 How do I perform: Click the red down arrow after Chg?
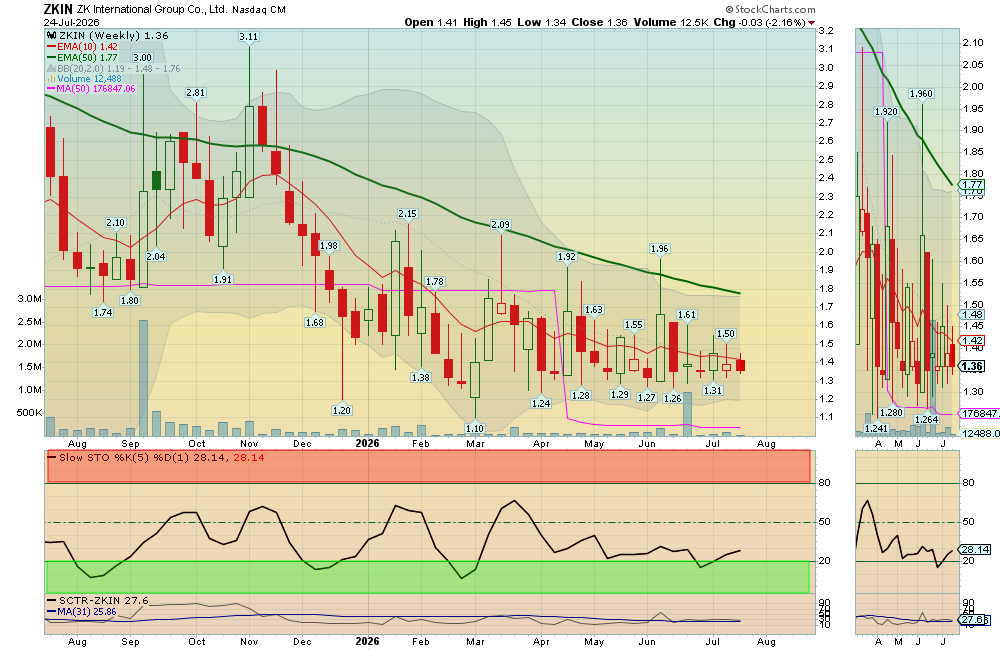(x=811, y=23)
